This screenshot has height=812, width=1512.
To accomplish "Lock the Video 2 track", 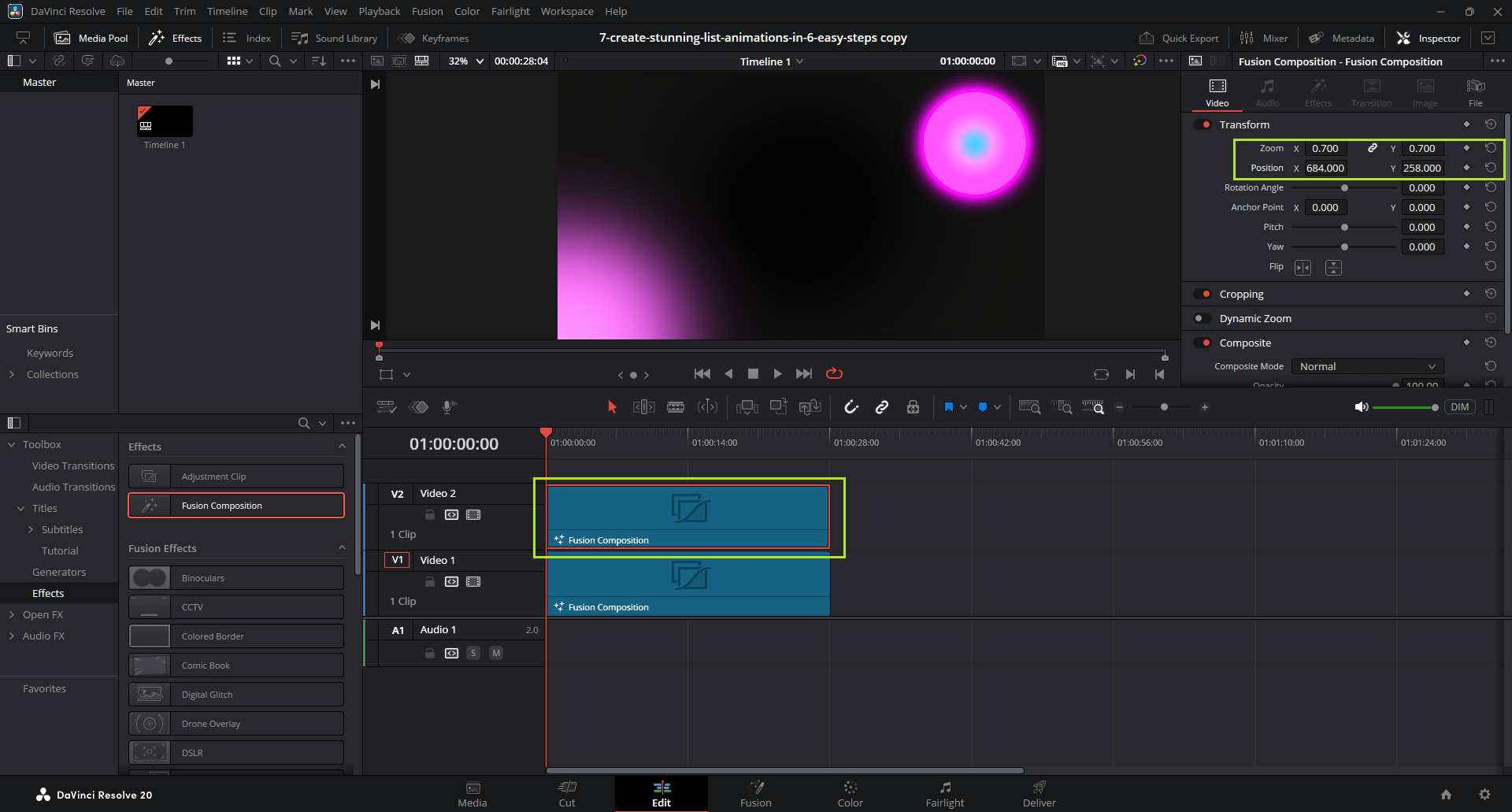I will tap(430, 515).
